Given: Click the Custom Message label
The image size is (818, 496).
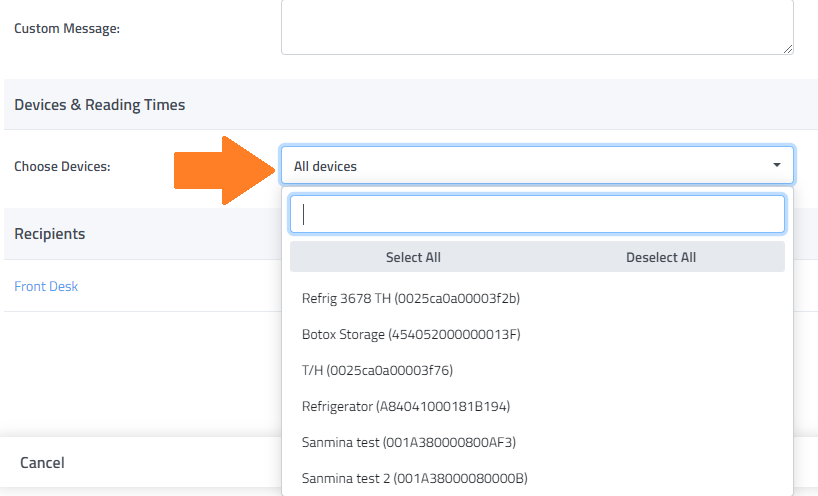Looking at the screenshot, I should (67, 28).
